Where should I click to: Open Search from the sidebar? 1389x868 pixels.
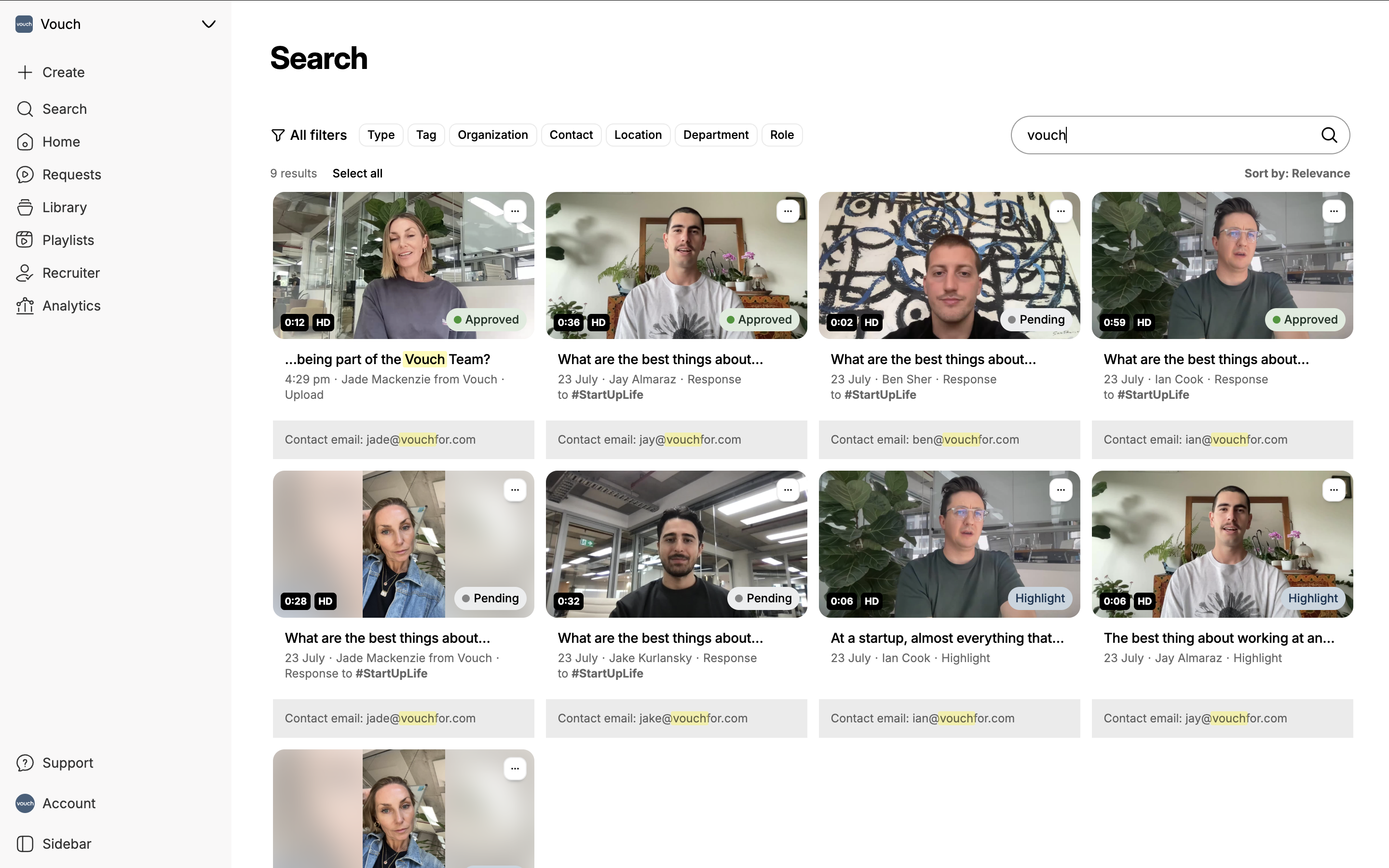(x=64, y=109)
